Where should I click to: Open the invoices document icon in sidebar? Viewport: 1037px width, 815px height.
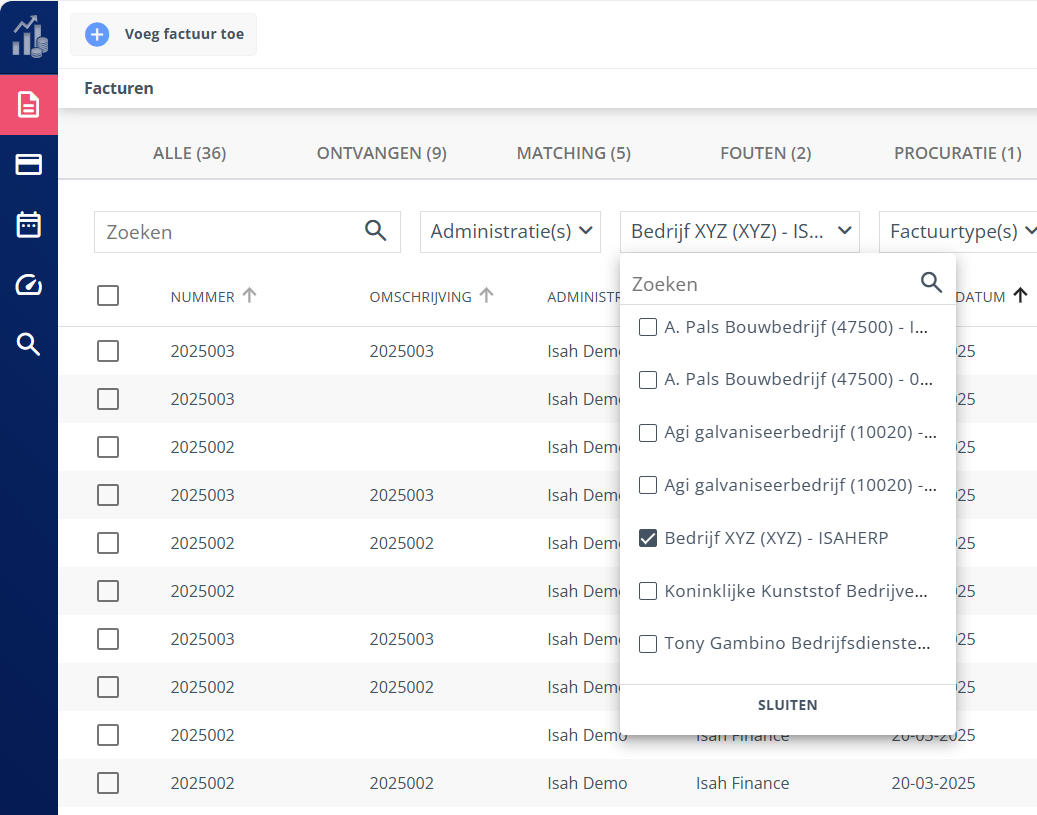point(29,104)
